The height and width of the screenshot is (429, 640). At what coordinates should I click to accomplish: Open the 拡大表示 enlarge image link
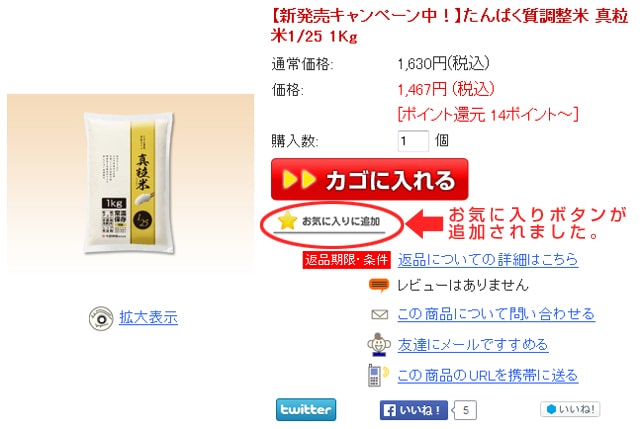149,317
